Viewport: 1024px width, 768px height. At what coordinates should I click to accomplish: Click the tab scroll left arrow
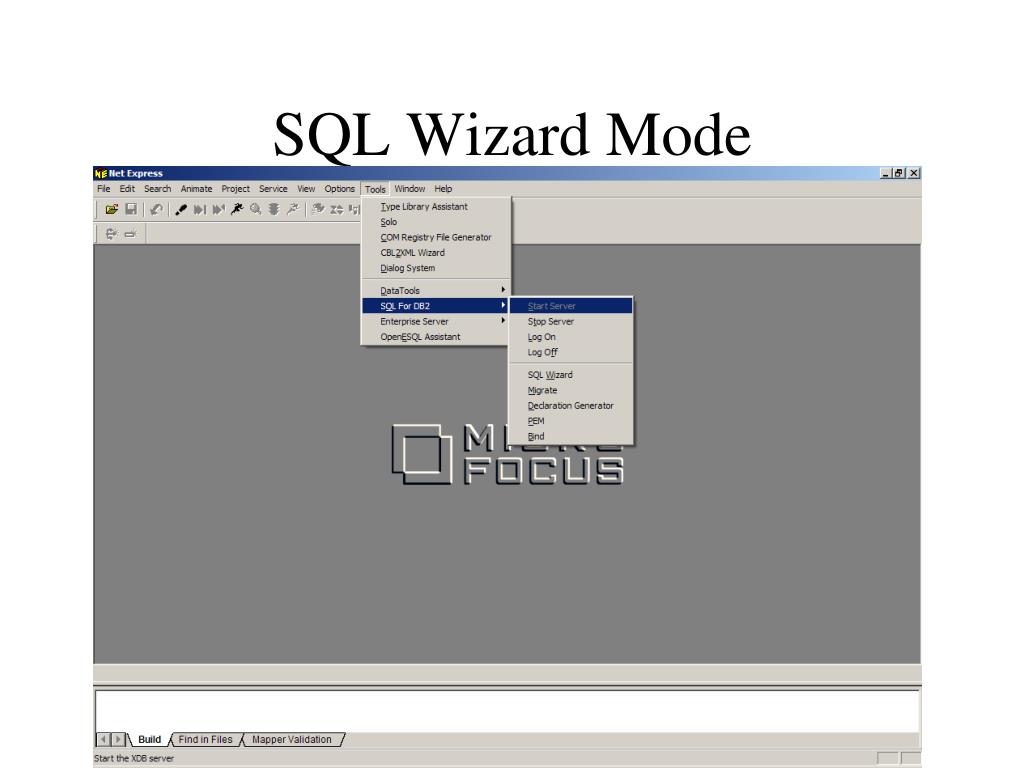(x=103, y=739)
